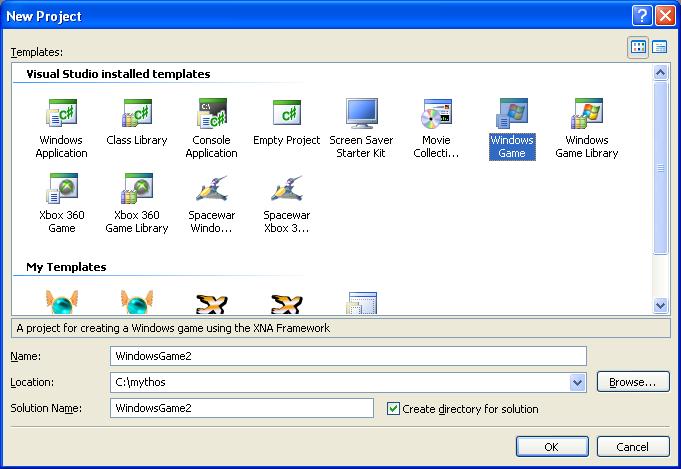Viewport: 681px width, 469px height.
Task: Click the help question mark button
Action: pyautogui.click(x=642, y=16)
